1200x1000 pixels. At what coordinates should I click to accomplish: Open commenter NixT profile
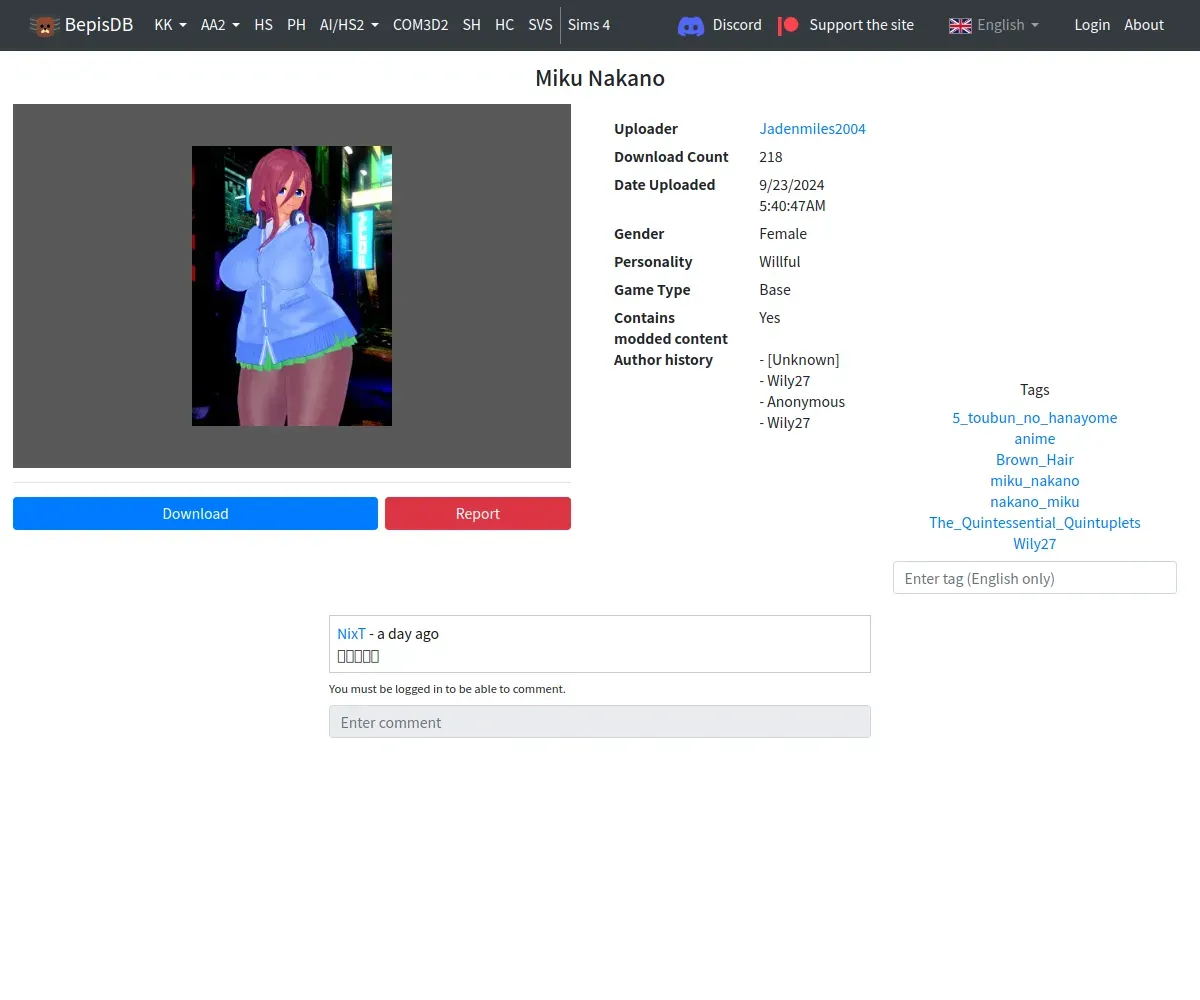(x=351, y=634)
